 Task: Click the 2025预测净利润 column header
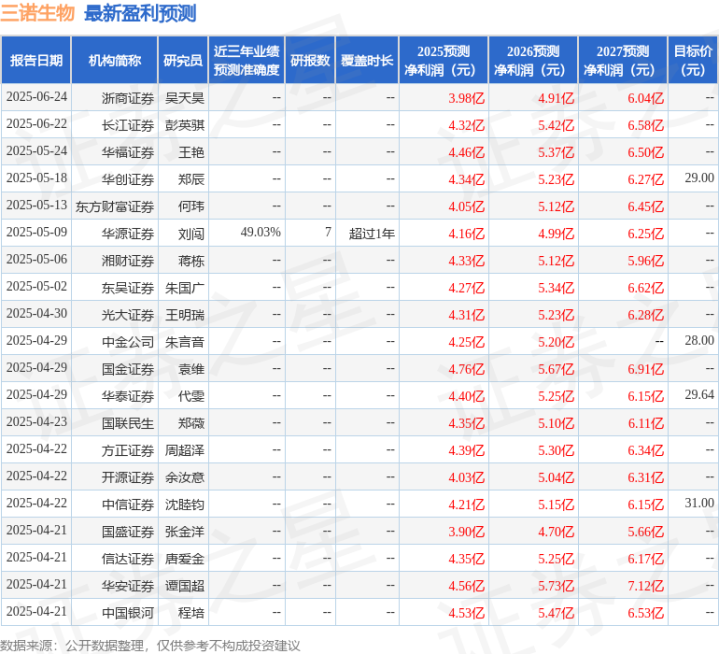(x=443, y=60)
